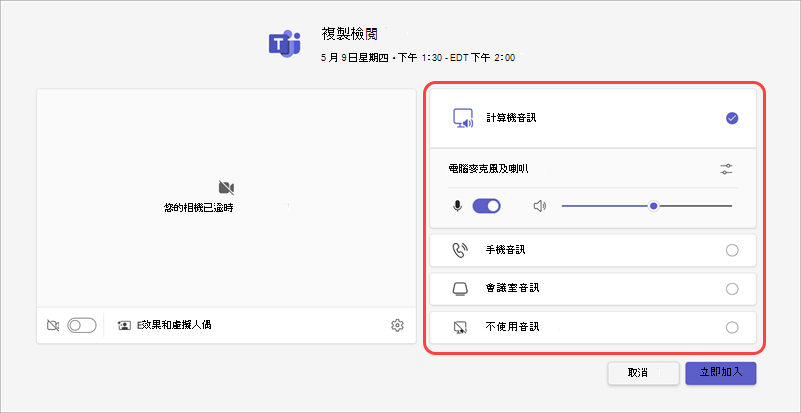Turn off the microphone toggle
The image size is (801, 413).
[486, 206]
